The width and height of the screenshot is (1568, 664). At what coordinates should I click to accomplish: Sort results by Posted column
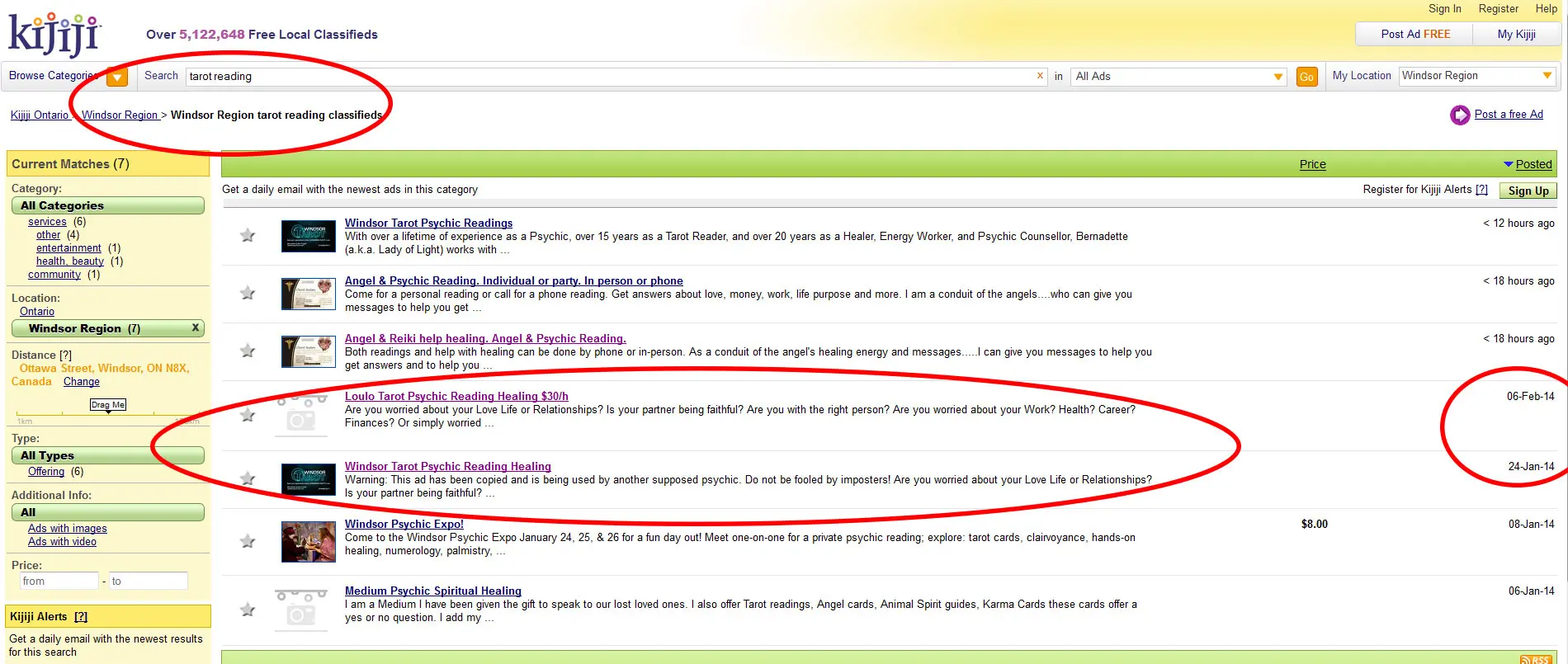[x=1533, y=164]
